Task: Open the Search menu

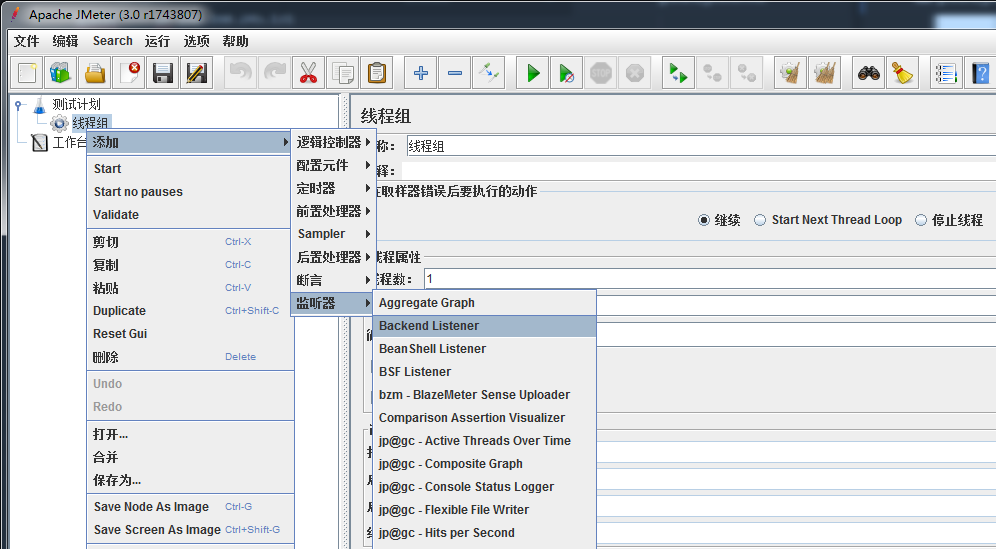Action: click(x=112, y=41)
